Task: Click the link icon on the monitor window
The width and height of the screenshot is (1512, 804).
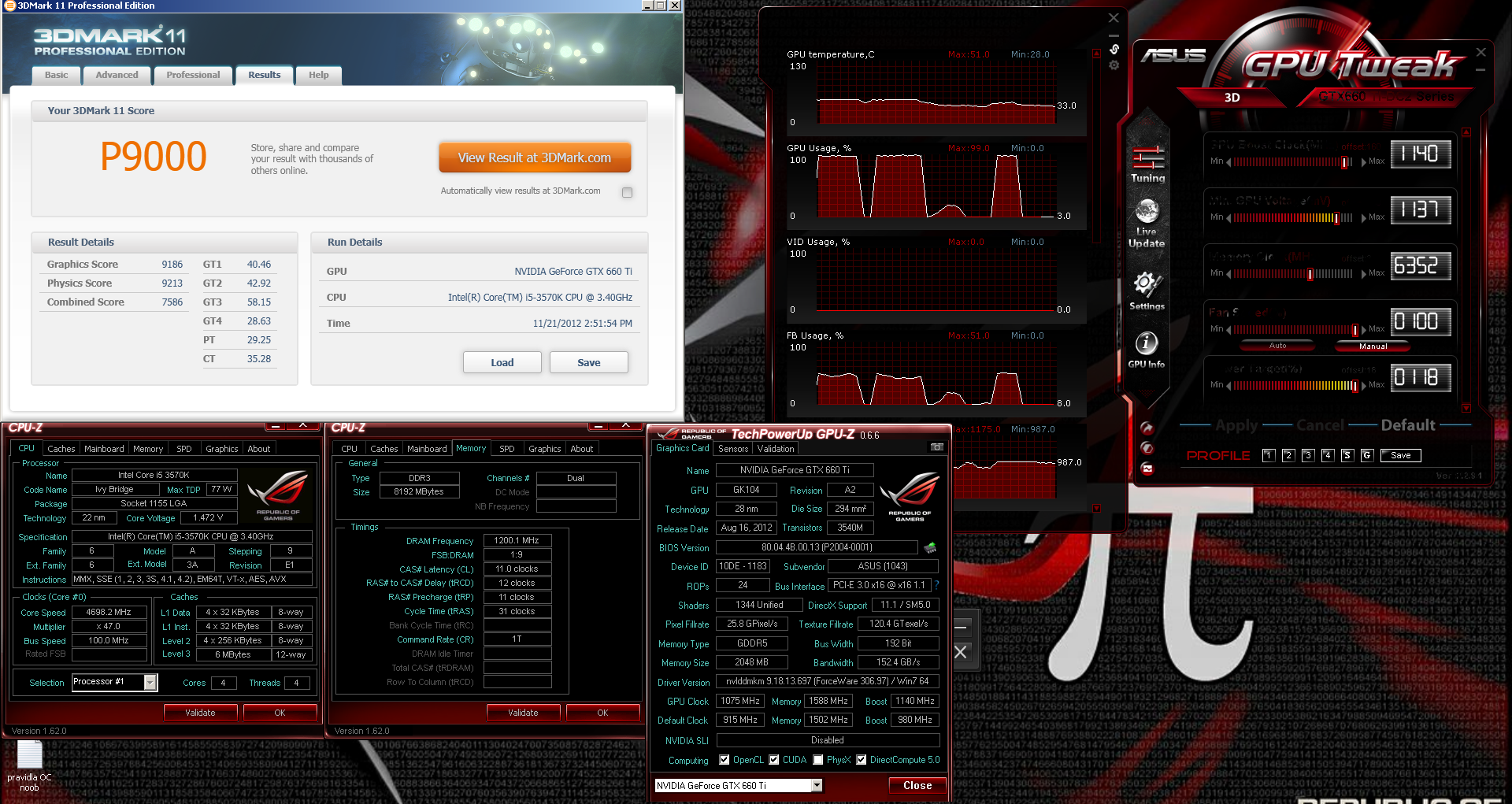Action: coord(1114,49)
